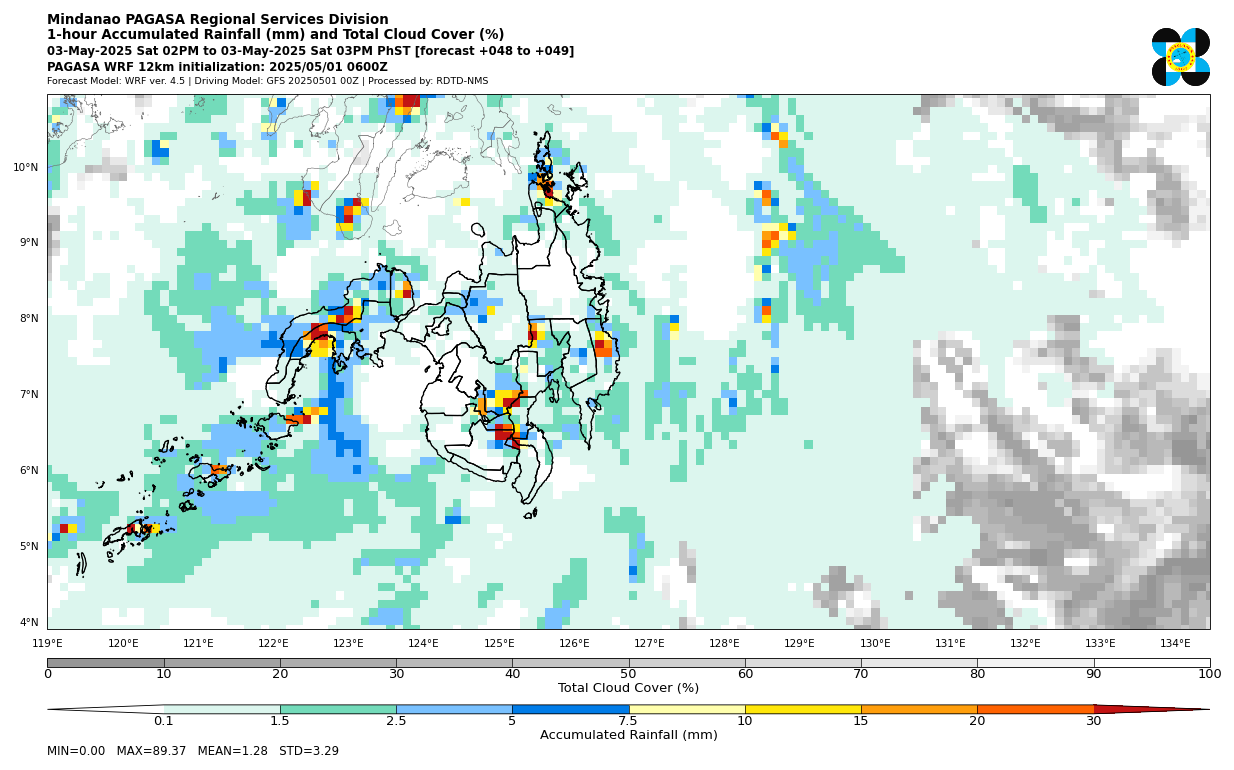This screenshot has height=770, width=1234.
Task: Click the '130°E' longitude axis label
Action: (x=875, y=643)
